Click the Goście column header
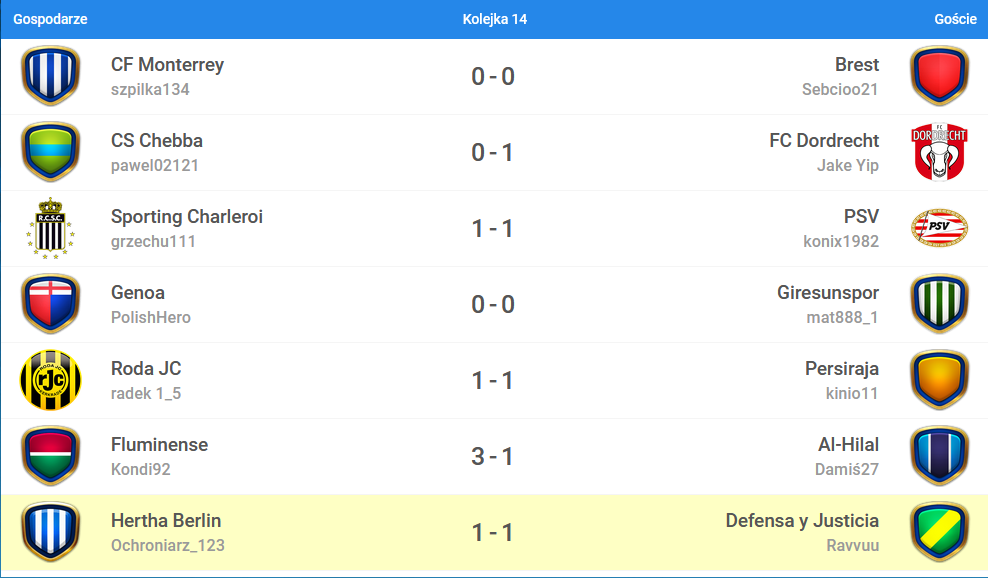Screen dimensions: 988x578 point(955,19)
